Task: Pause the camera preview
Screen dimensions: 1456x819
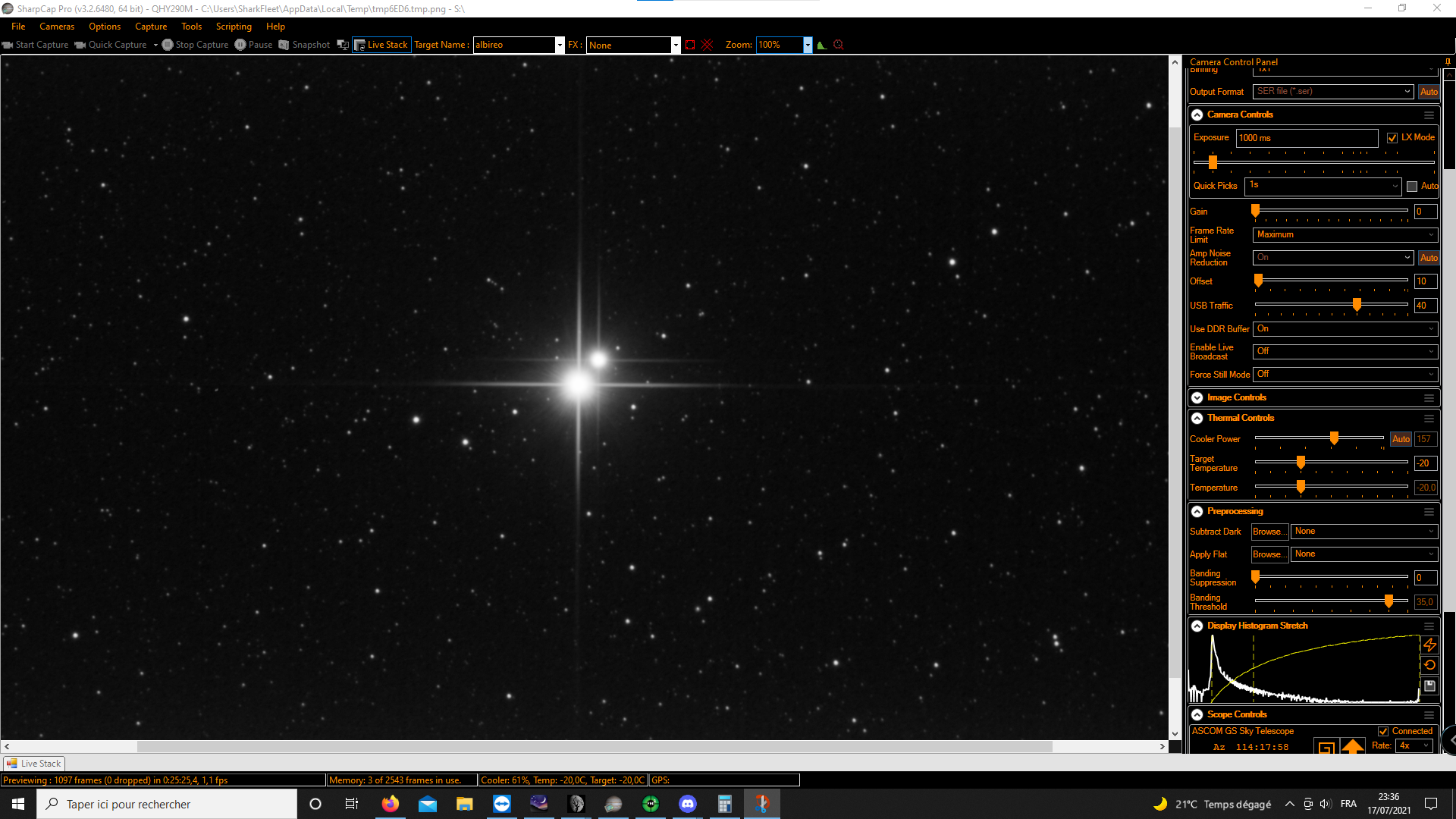Action: [253, 45]
